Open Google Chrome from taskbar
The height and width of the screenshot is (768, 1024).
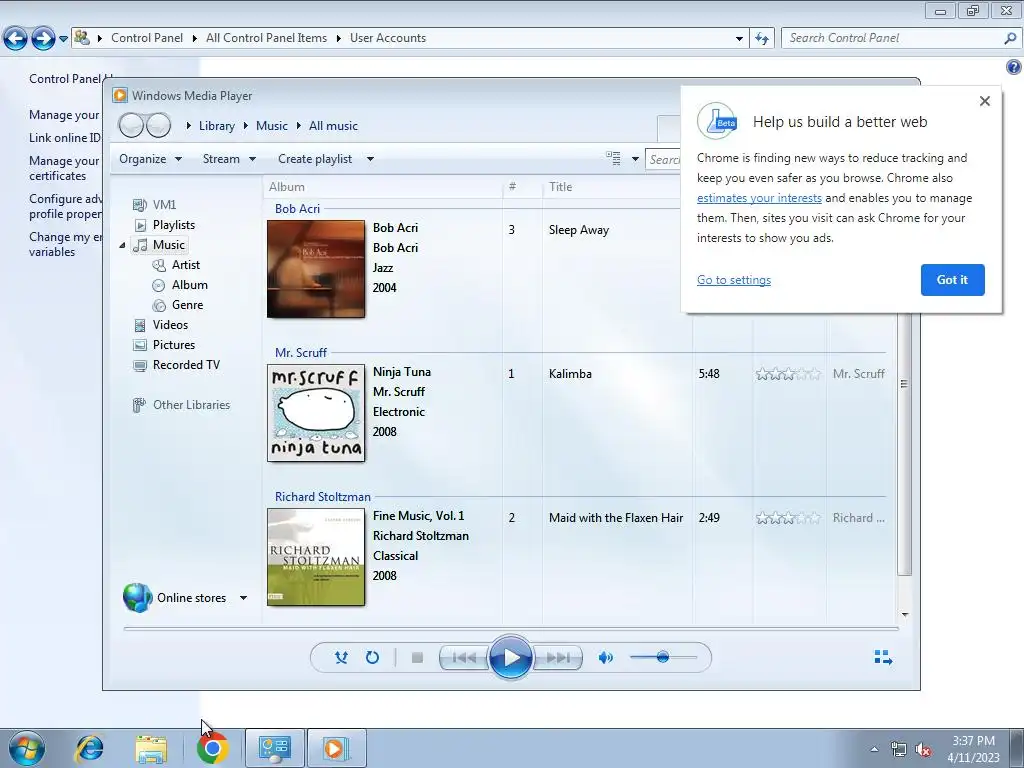[212, 748]
